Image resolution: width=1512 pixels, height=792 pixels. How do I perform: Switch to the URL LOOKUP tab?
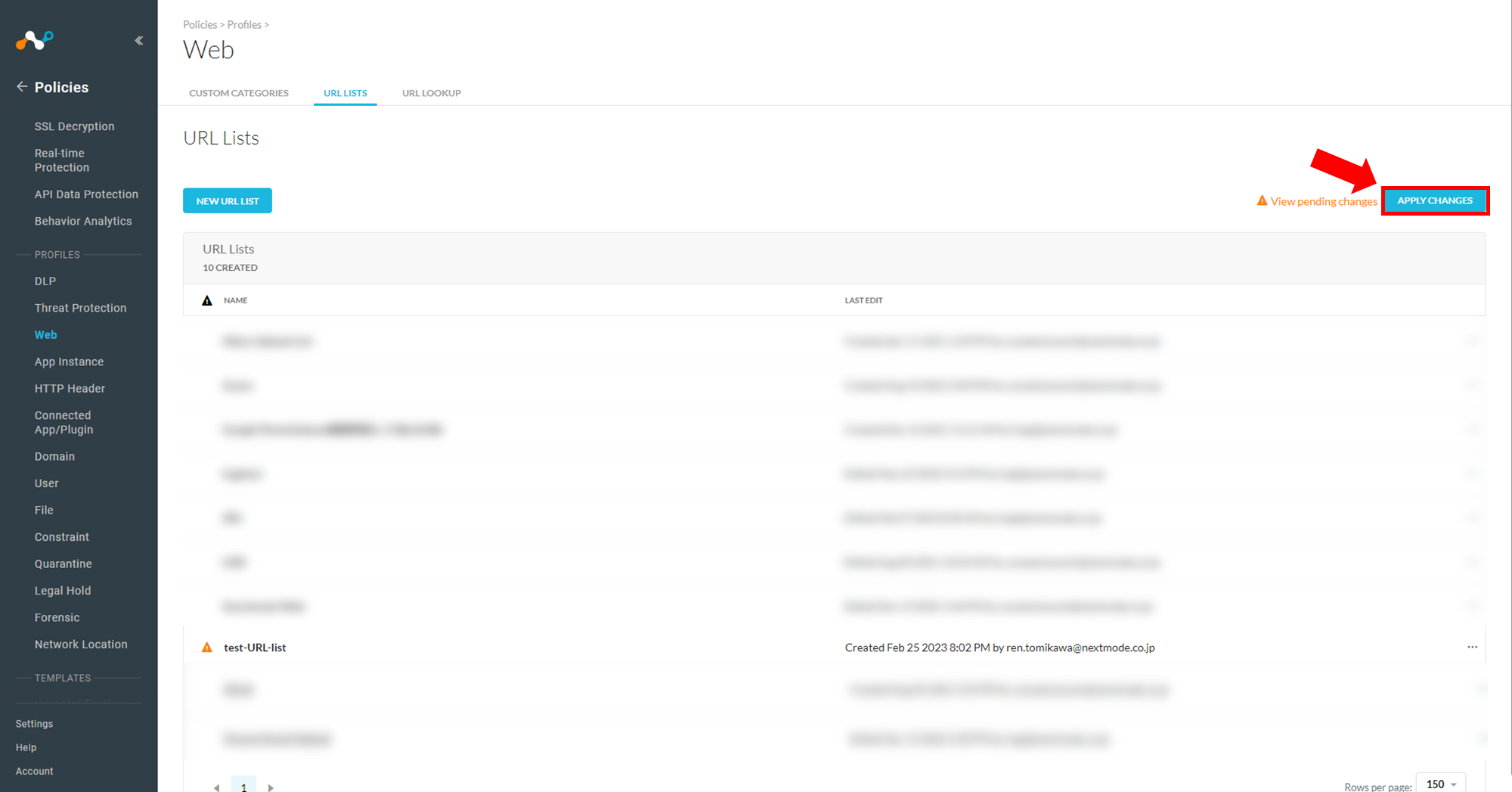[x=431, y=92]
